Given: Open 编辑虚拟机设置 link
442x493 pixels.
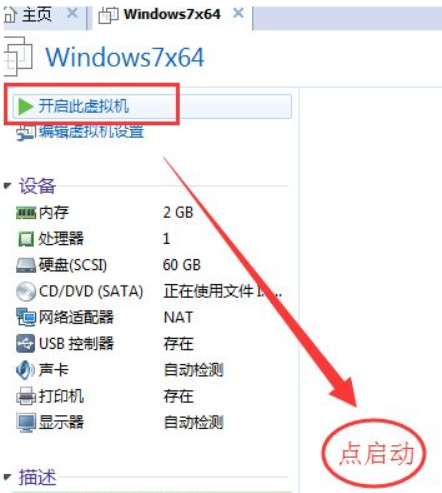Looking at the screenshot, I should click(91, 132).
